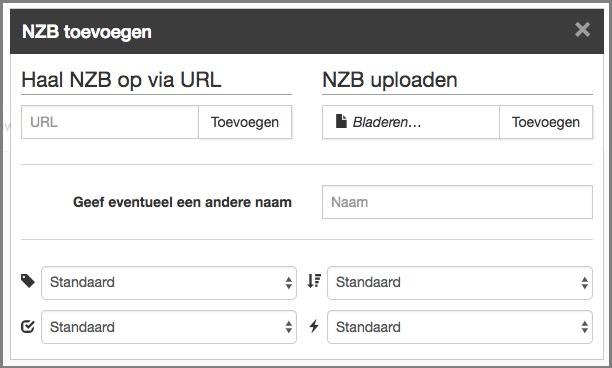Image resolution: width=612 pixels, height=368 pixels.
Task: Click the priority sort icon
Action: 314,281
